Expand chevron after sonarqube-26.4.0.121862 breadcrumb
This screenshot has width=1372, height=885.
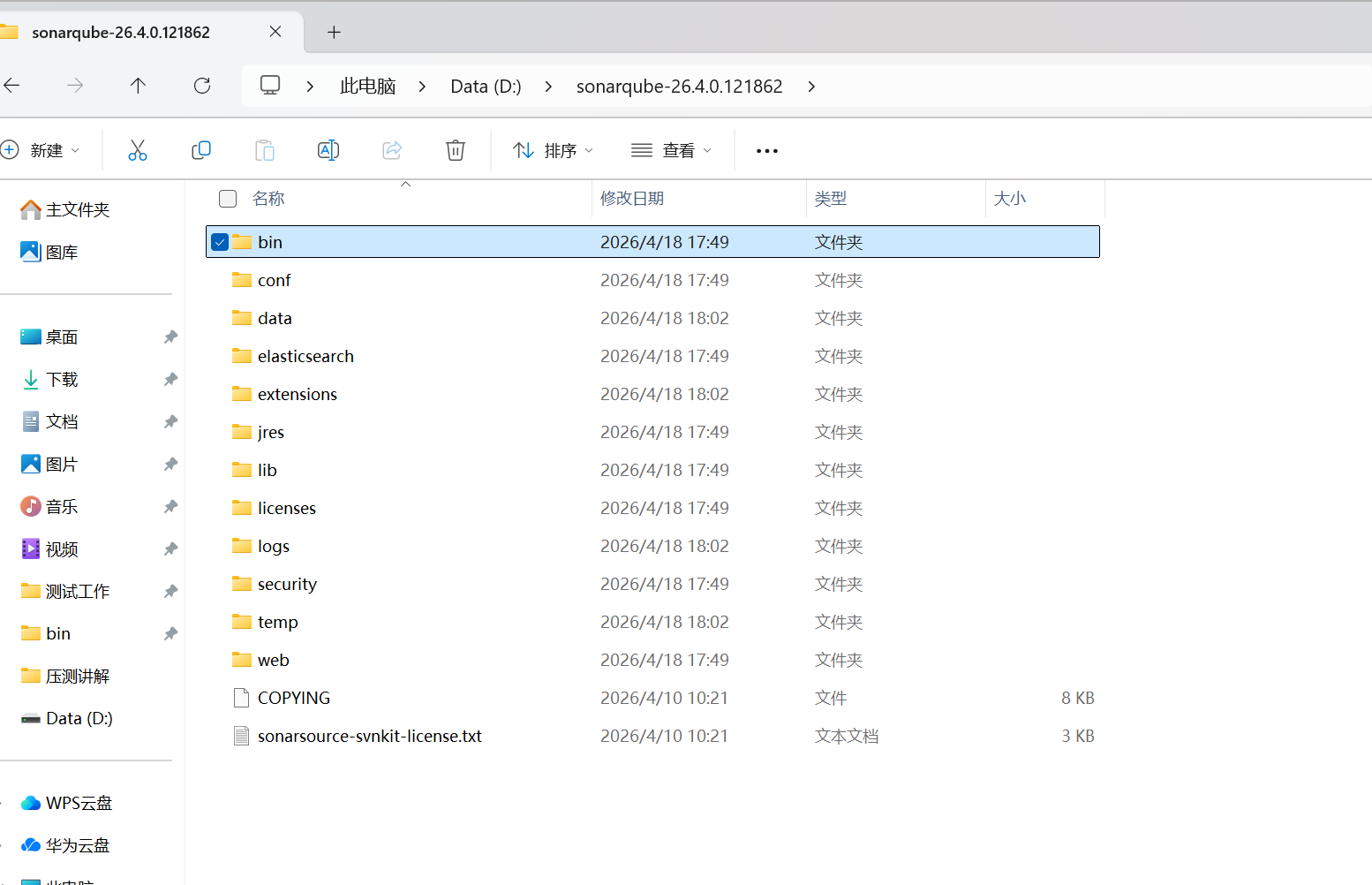click(811, 86)
